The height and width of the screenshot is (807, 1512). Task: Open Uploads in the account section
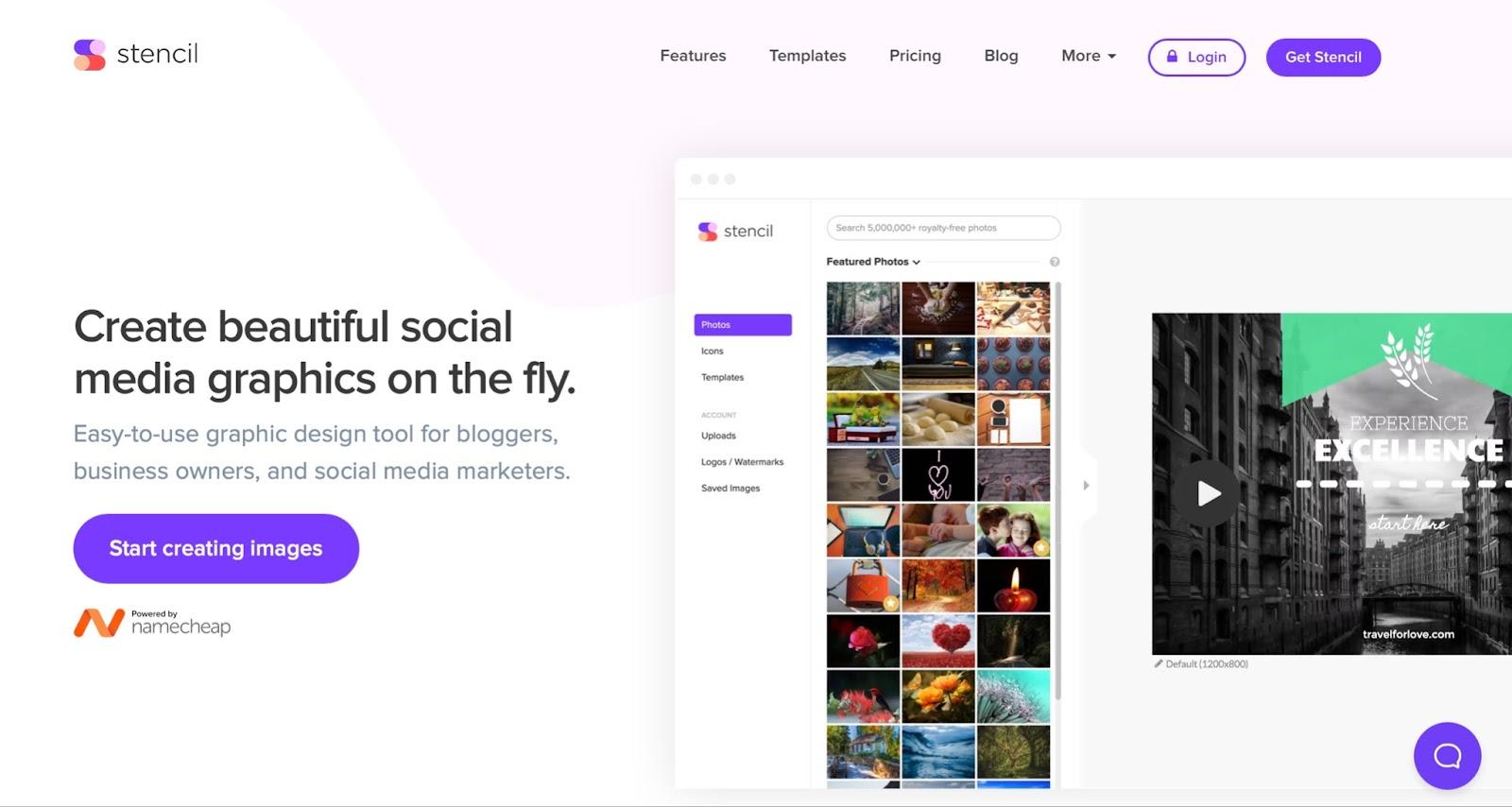pos(718,436)
